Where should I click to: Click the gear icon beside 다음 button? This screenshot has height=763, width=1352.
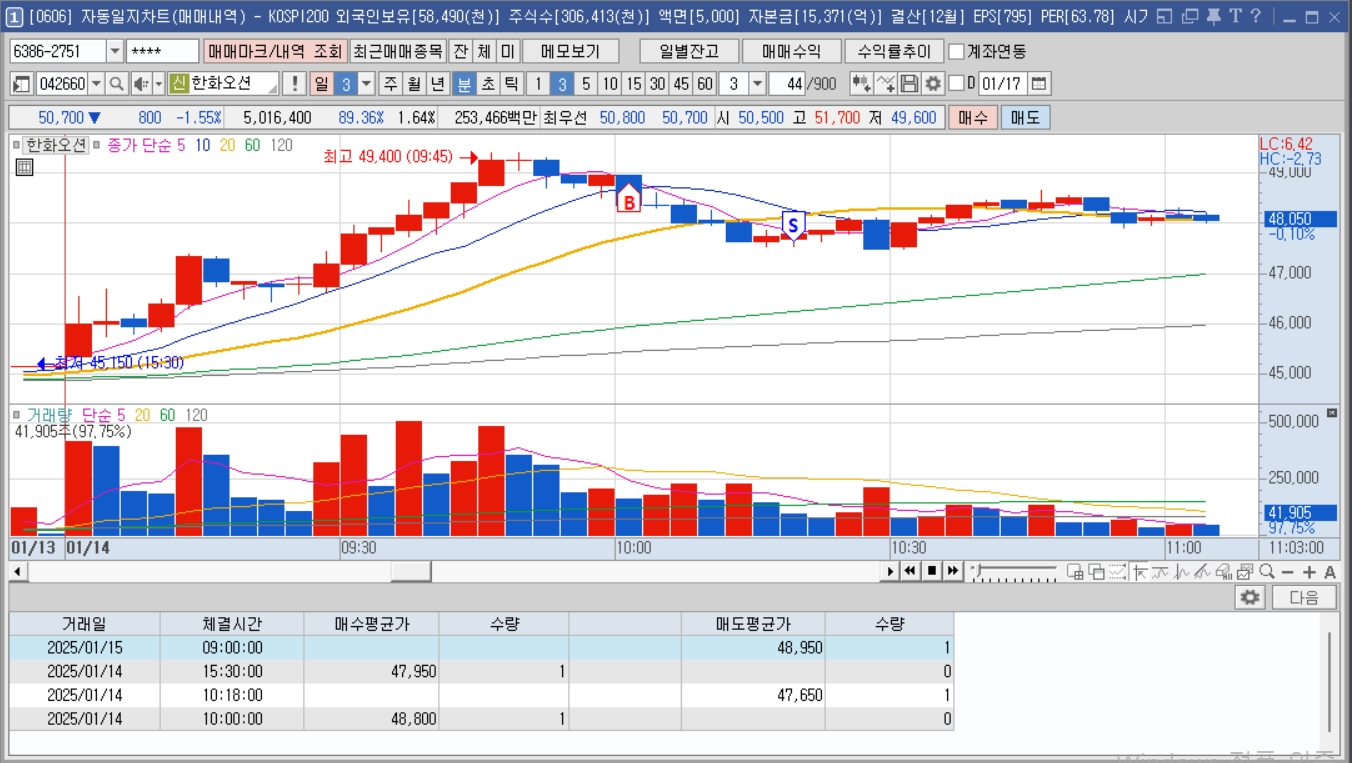pyautogui.click(x=1249, y=597)
